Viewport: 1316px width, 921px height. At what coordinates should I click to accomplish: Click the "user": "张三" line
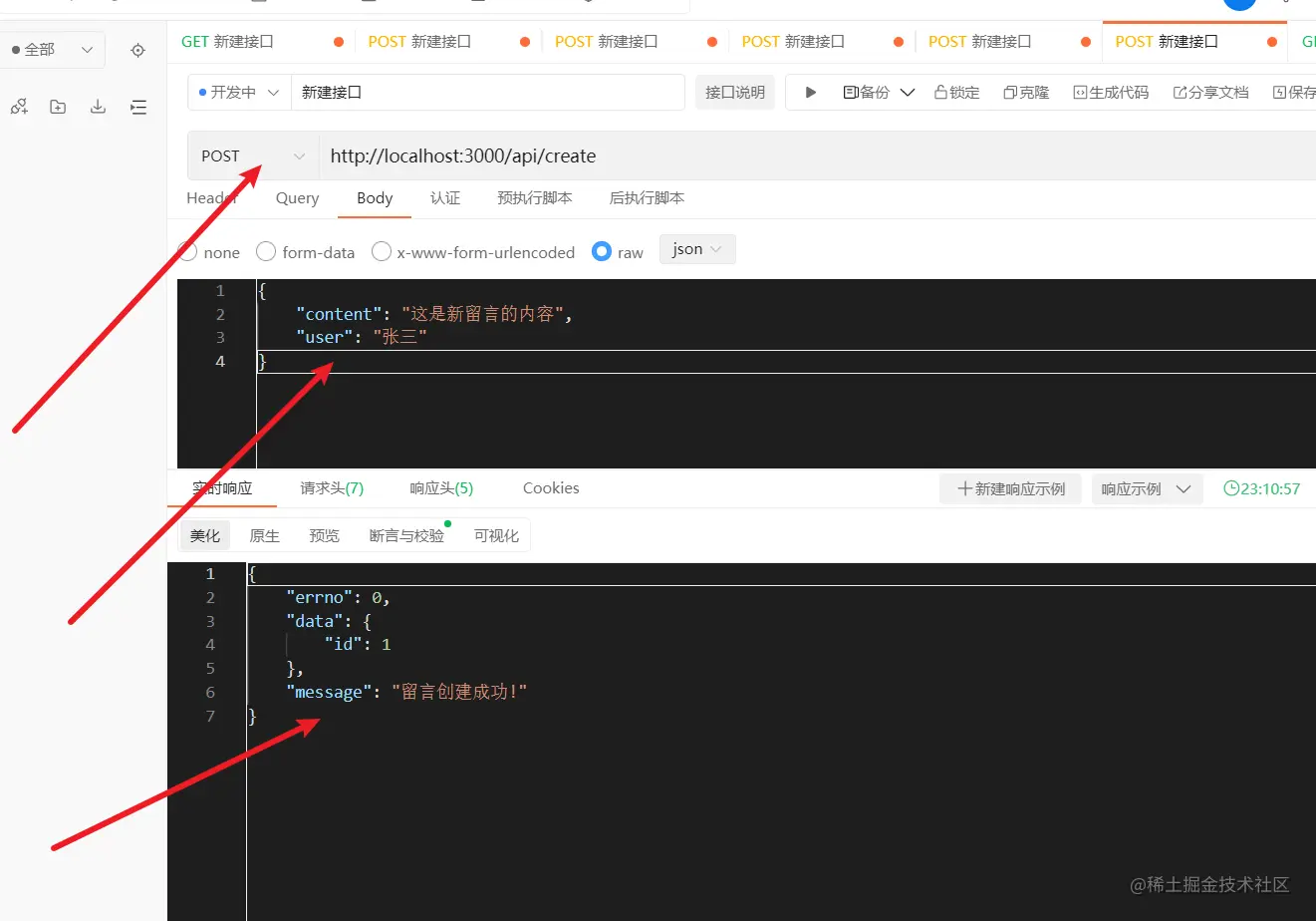pyautogui.click(x=361, y=337)
